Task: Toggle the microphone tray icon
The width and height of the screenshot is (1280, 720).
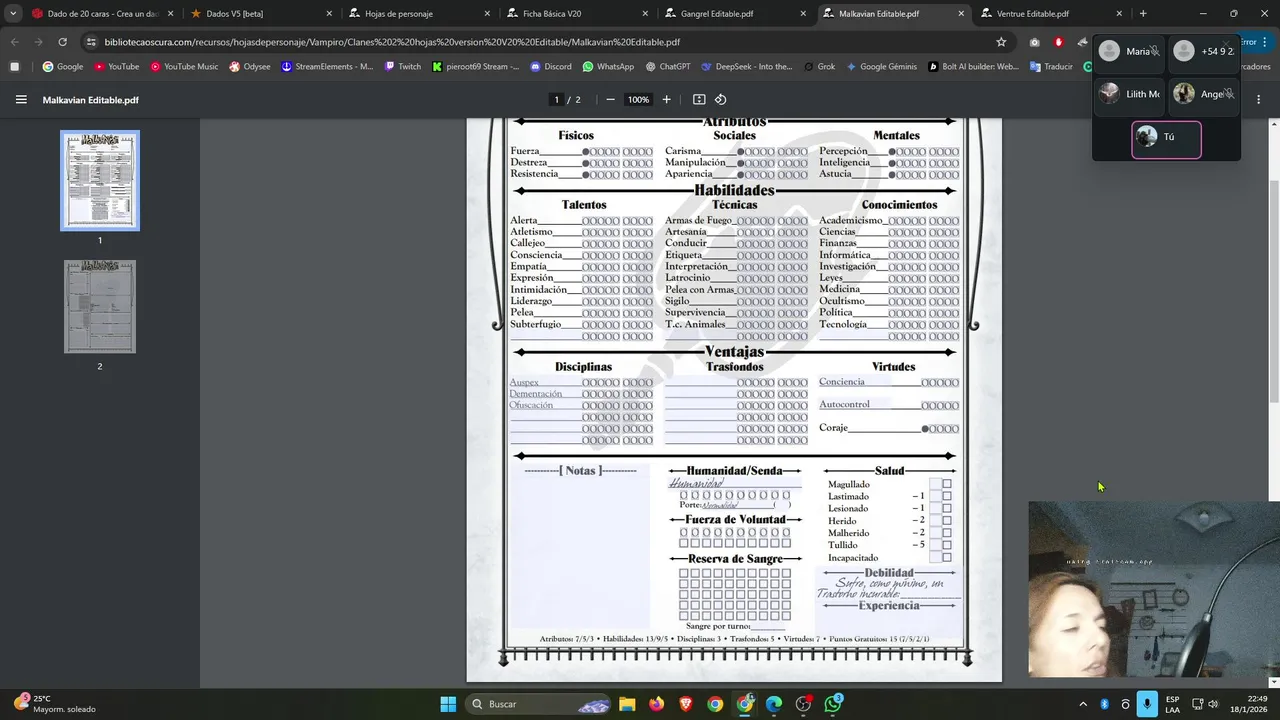Action: tap(1147, 704)
